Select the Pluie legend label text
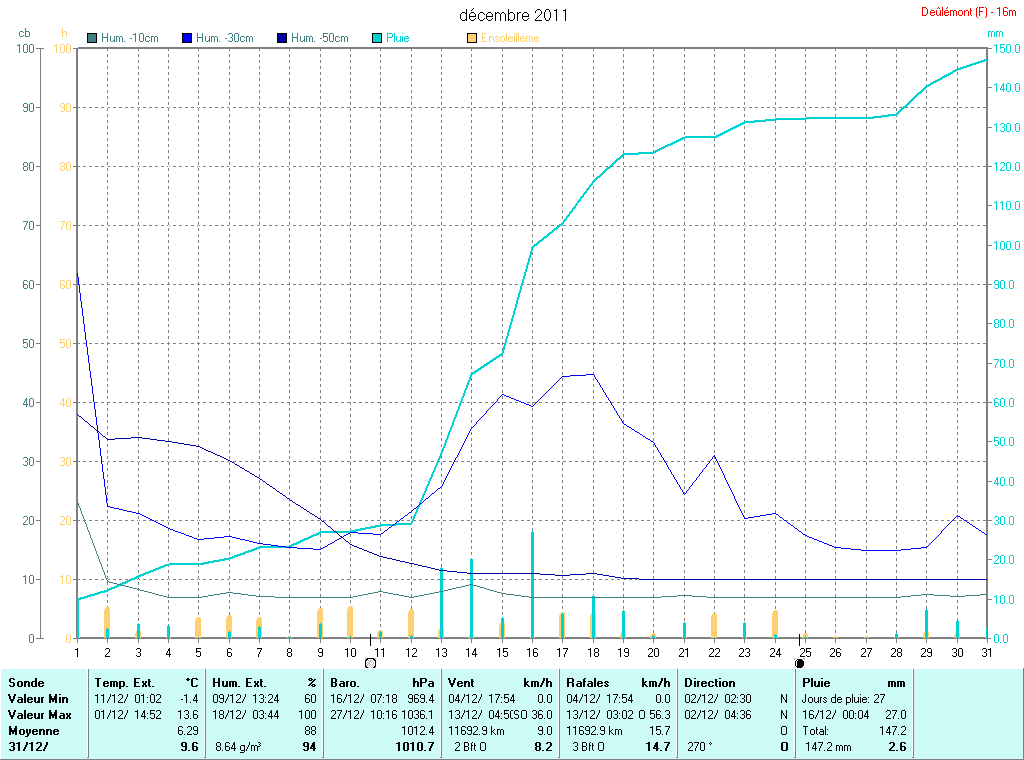Image resolution: width=1024 pixels, height=760 pixels. point(398,38)
